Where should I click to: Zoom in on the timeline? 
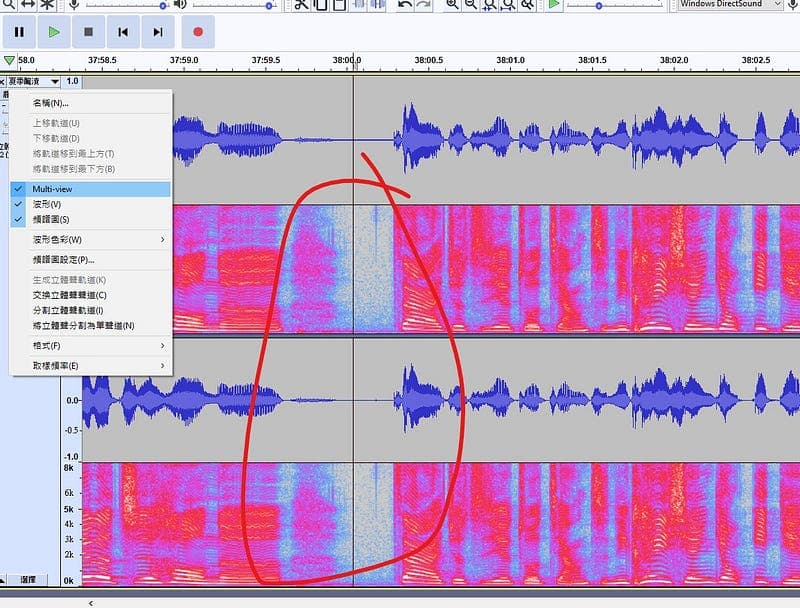coord(452,5)
